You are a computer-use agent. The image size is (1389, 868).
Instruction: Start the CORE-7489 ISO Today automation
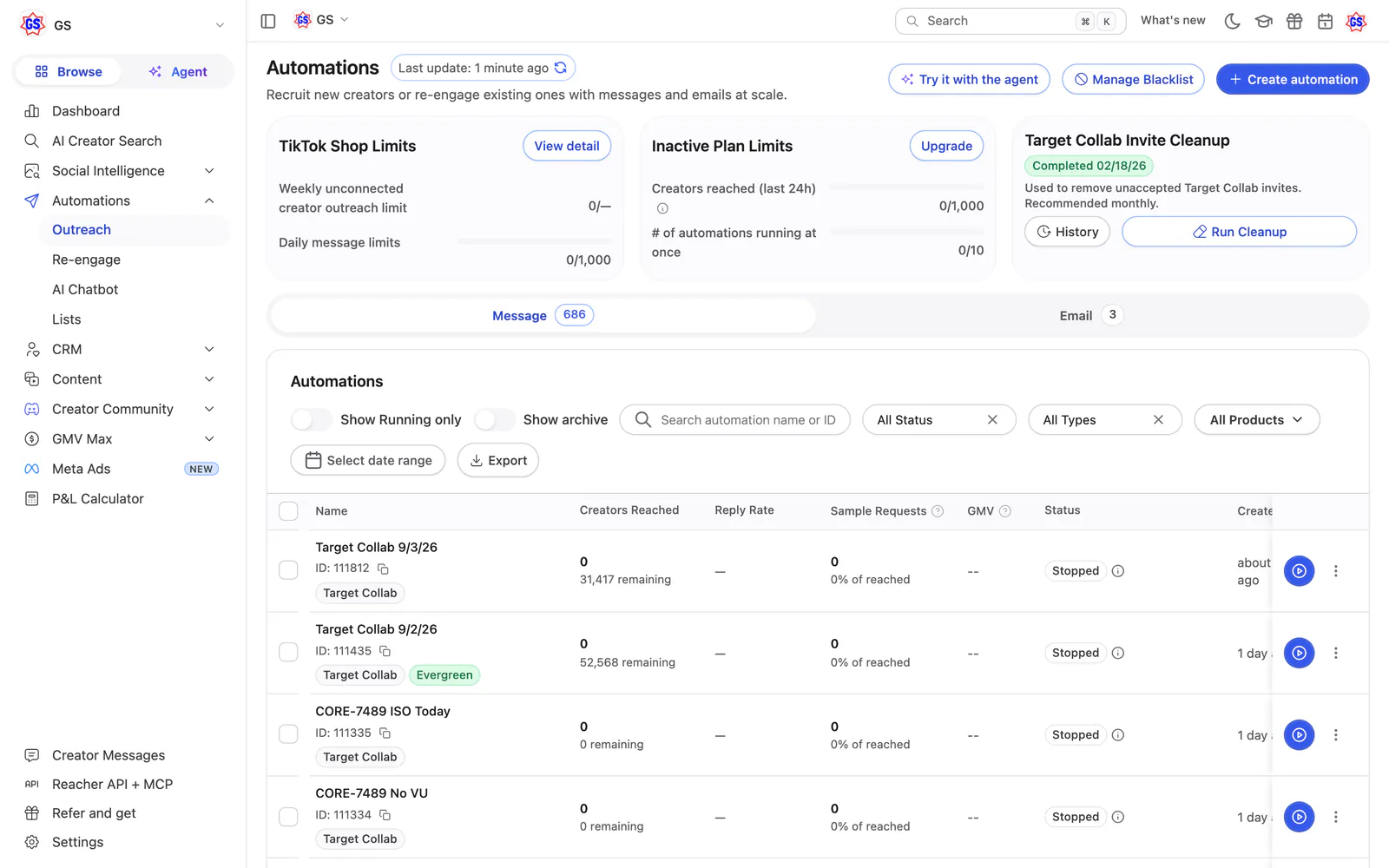pyautogui.click(x=1299, y=735)
